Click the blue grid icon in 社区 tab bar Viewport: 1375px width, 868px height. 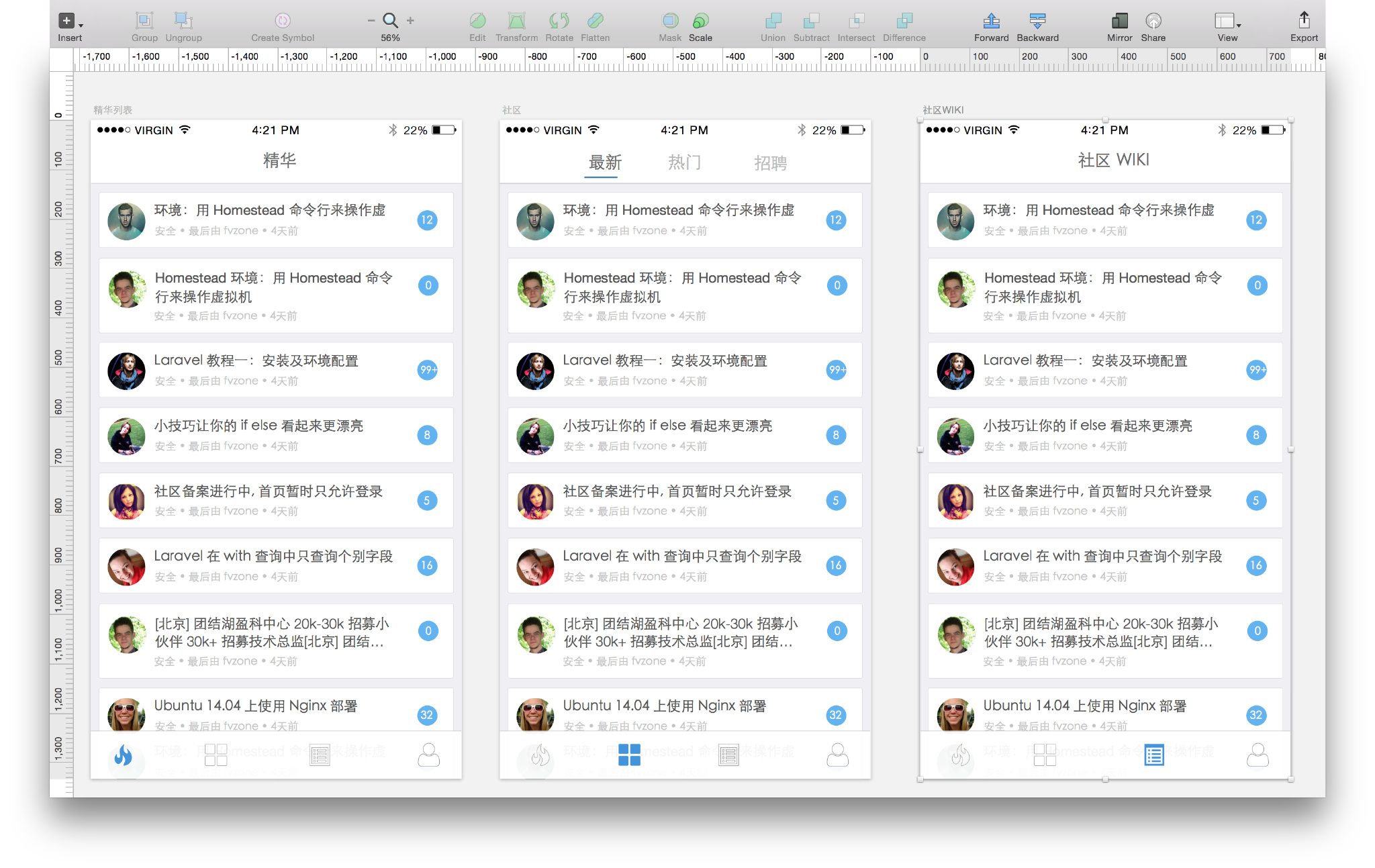pos(629,755)
